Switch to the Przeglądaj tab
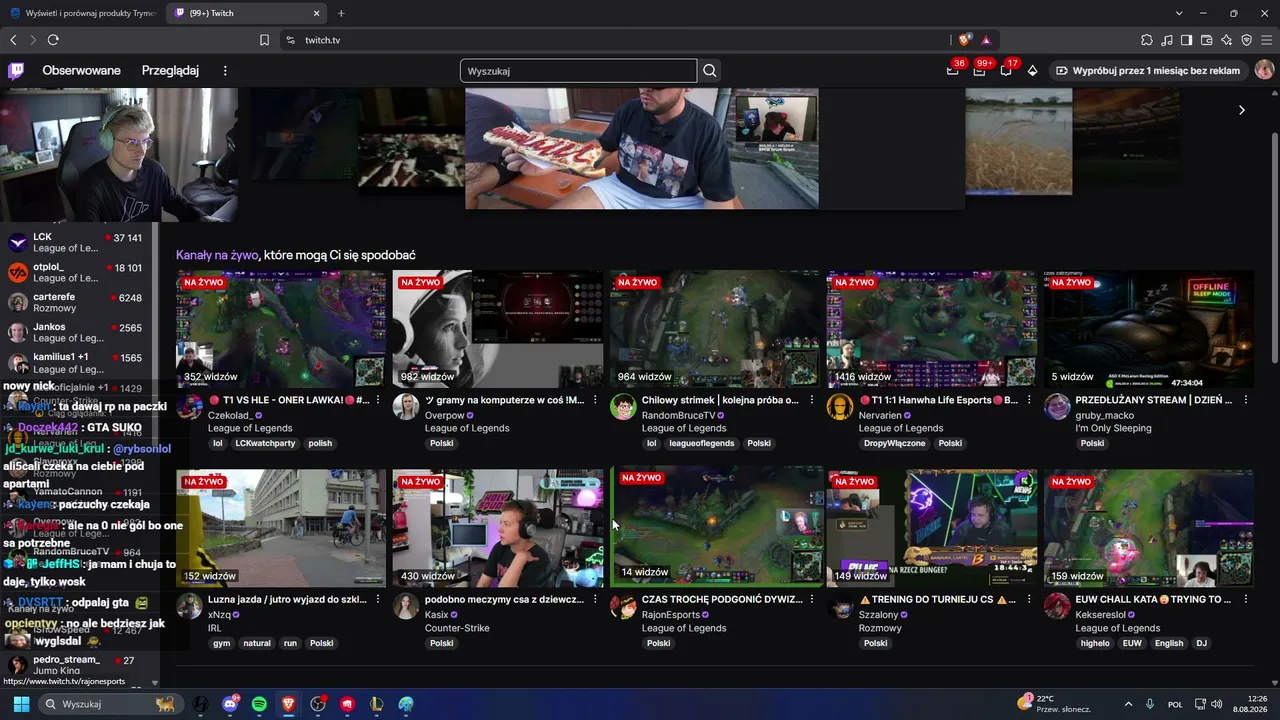This screenshot has height=720, width=1280. [x=170, y=71]
